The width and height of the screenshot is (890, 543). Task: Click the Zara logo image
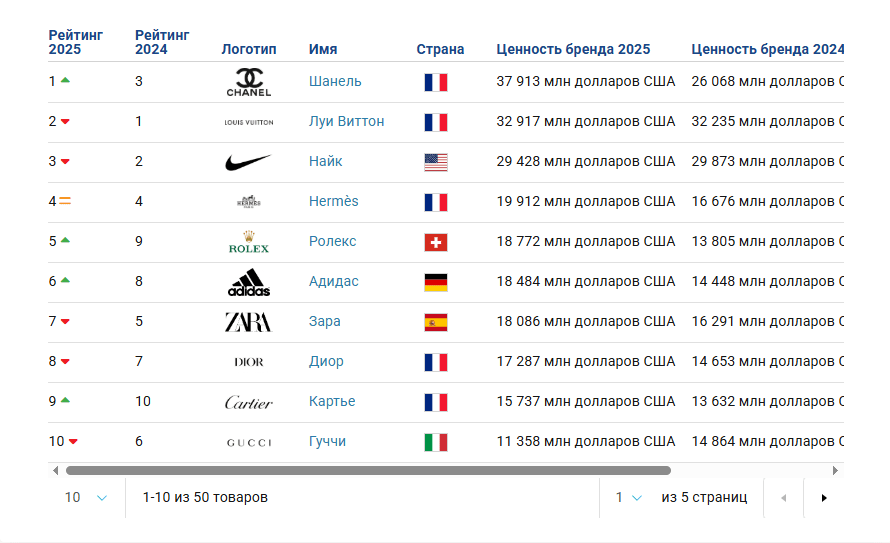click(248, 322)
